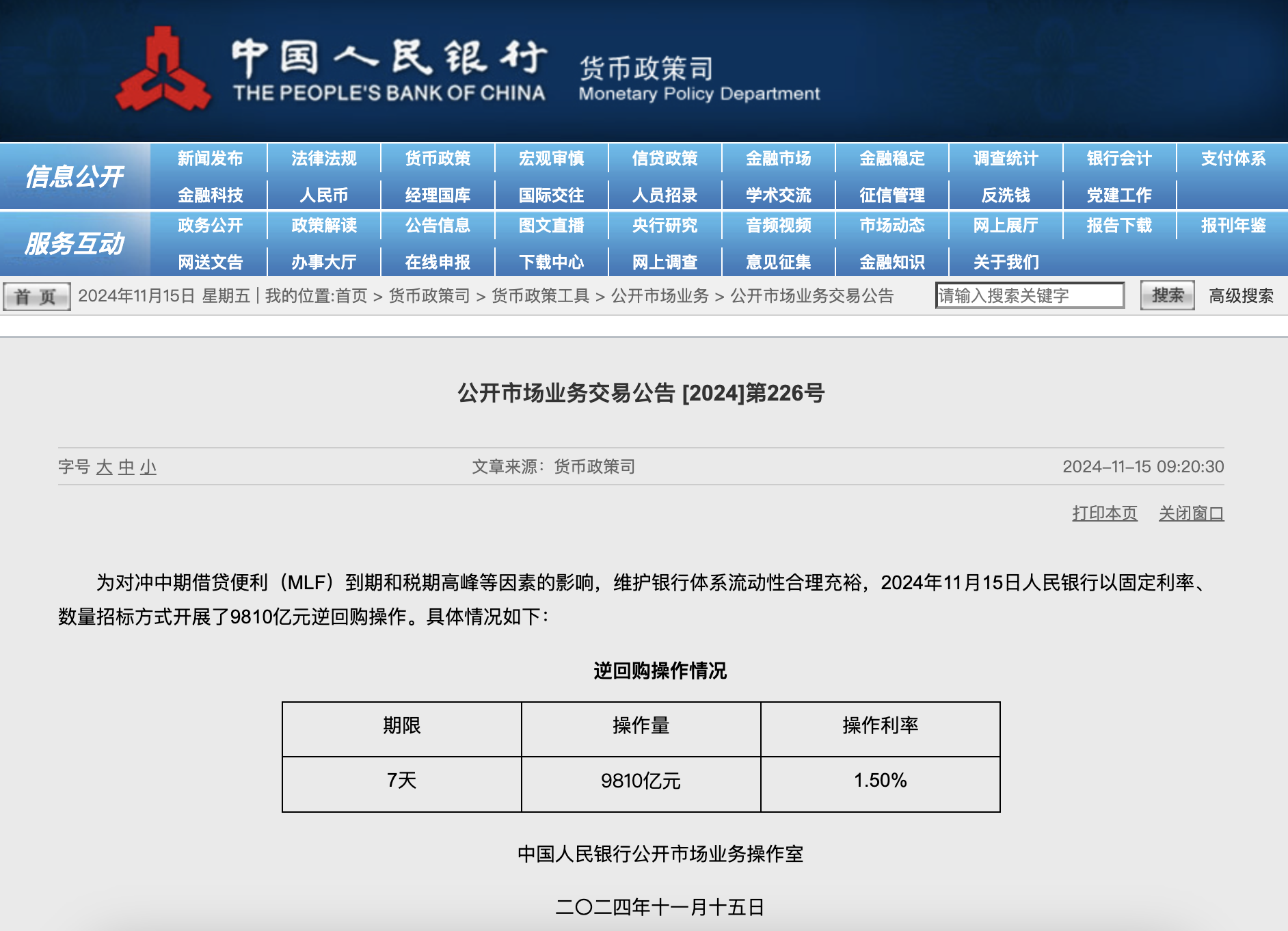Open 办事大厅 navigation item

(324, 262)
